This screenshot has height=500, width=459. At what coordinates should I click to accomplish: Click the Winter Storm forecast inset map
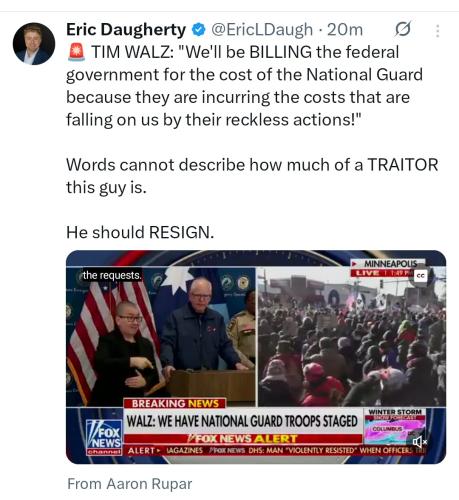pos(395,426)
